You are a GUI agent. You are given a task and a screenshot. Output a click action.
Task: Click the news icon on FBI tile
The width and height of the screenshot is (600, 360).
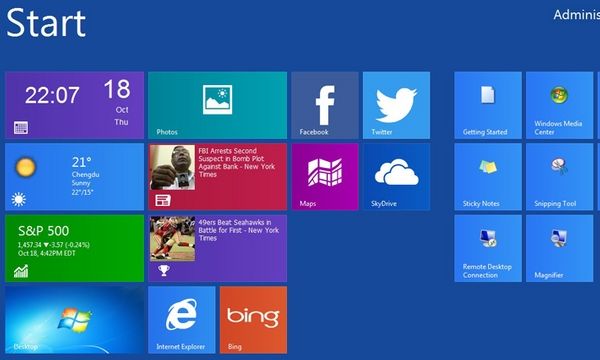[x=163, y=200]
